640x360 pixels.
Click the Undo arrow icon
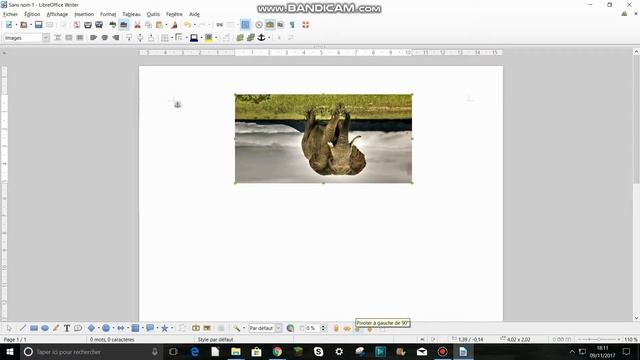click(187, 25)
